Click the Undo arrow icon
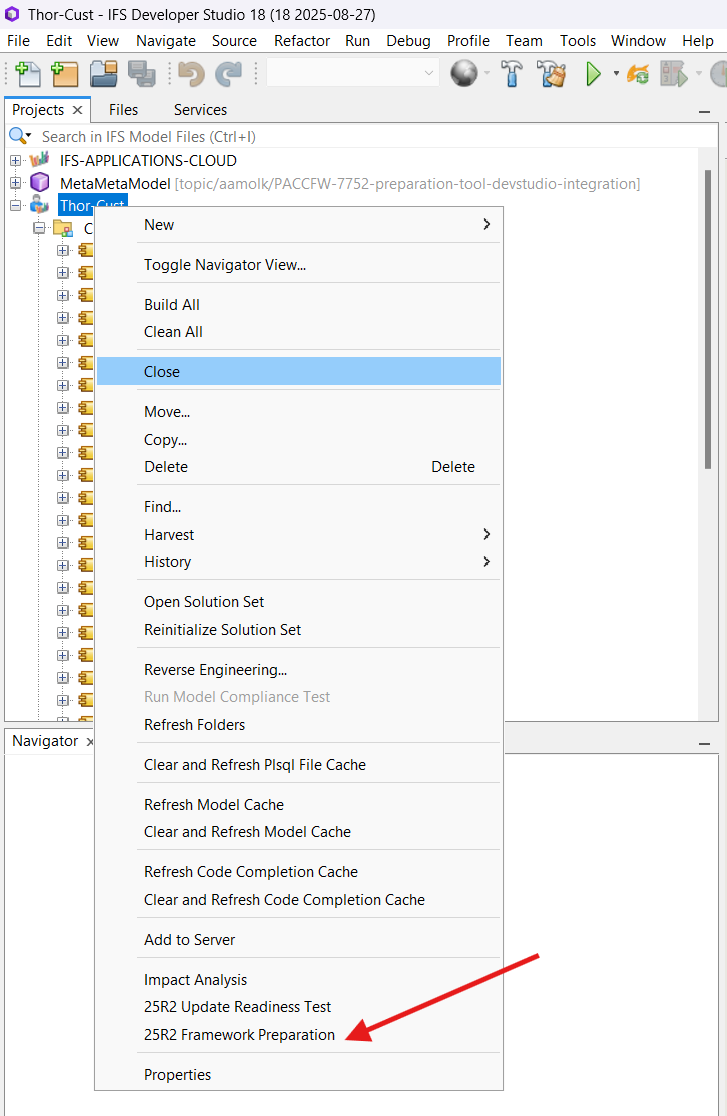This screenshot has width=727, height=1116. click(191, 73)
